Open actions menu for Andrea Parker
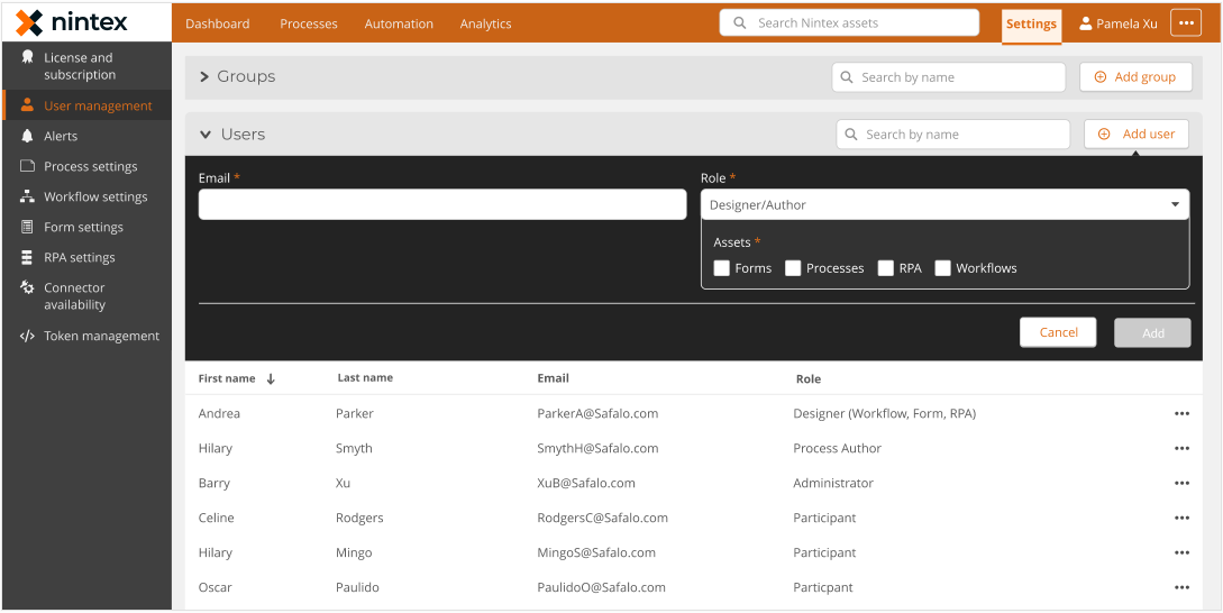This screenshot has width=1223, height=613. coord(1182,414)
